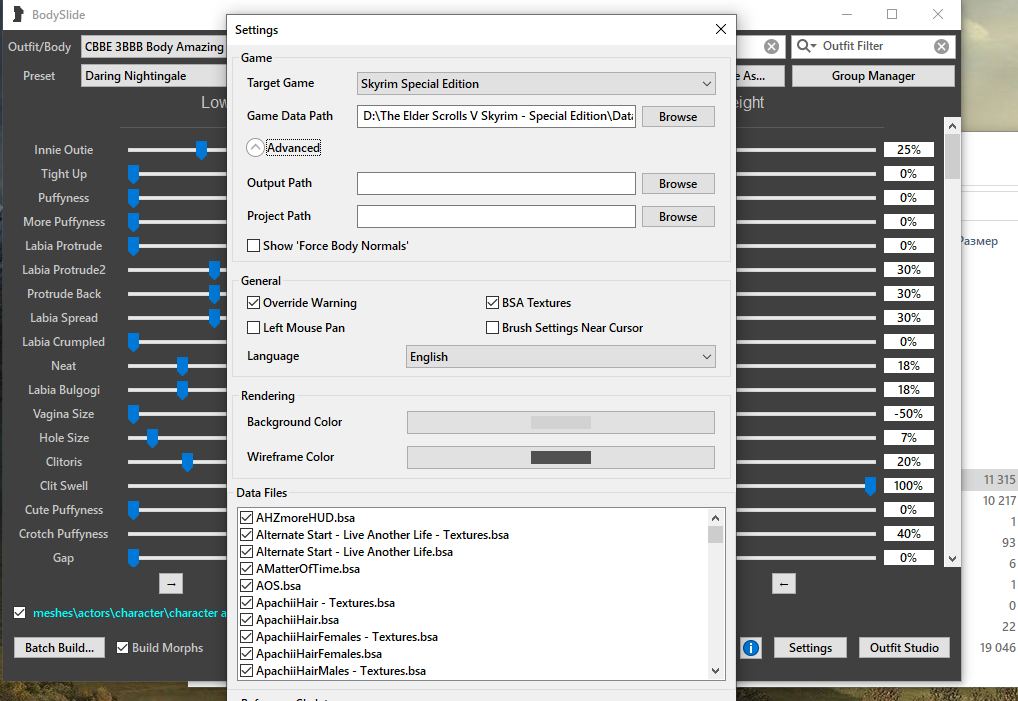Uncheck AHZmoreHUD.bsa in Data Files
Screen dimensions: 1018x701
click(x=246, y=518)
